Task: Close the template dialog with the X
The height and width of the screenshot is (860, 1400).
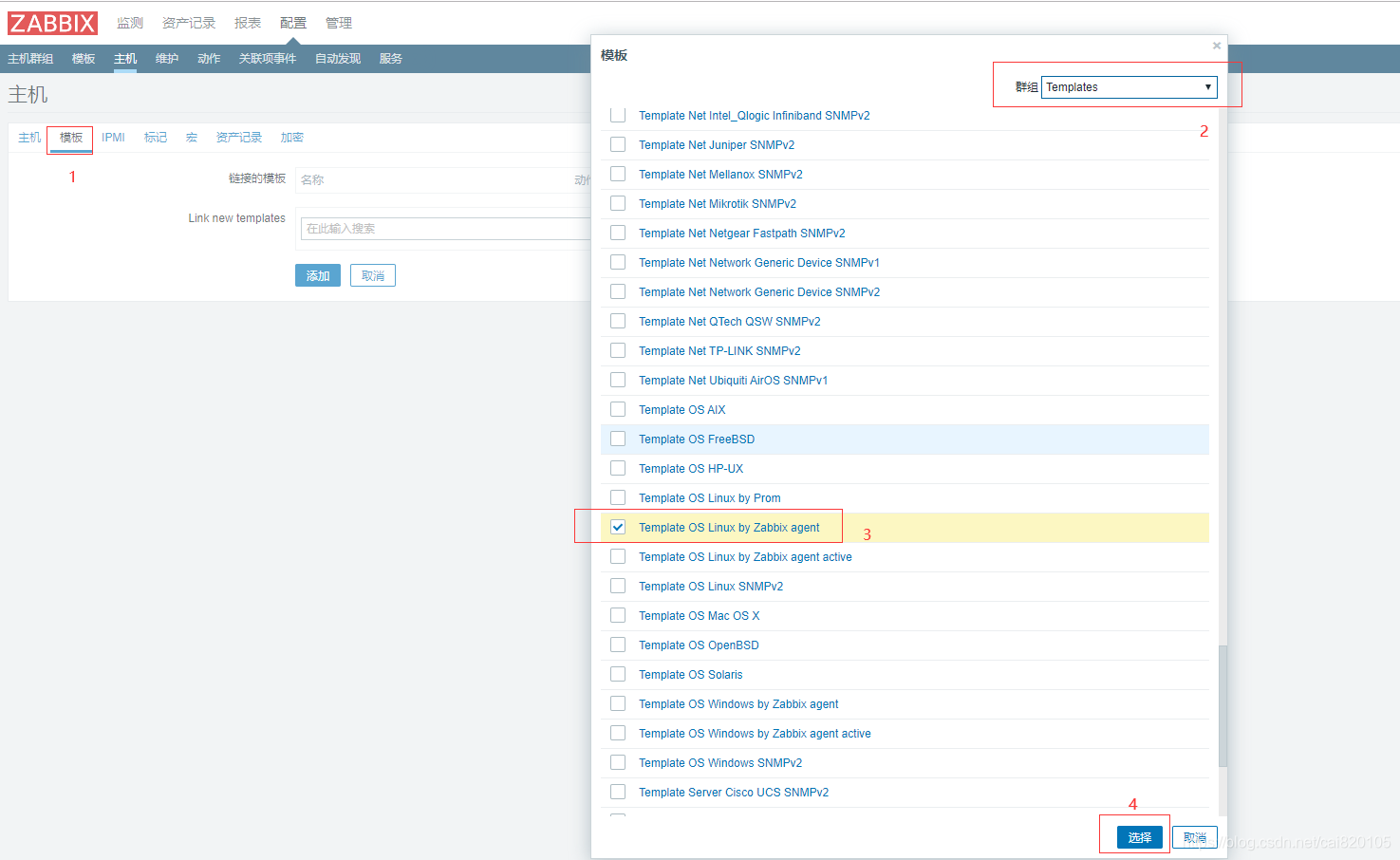Action: (x=1217, y=46)
